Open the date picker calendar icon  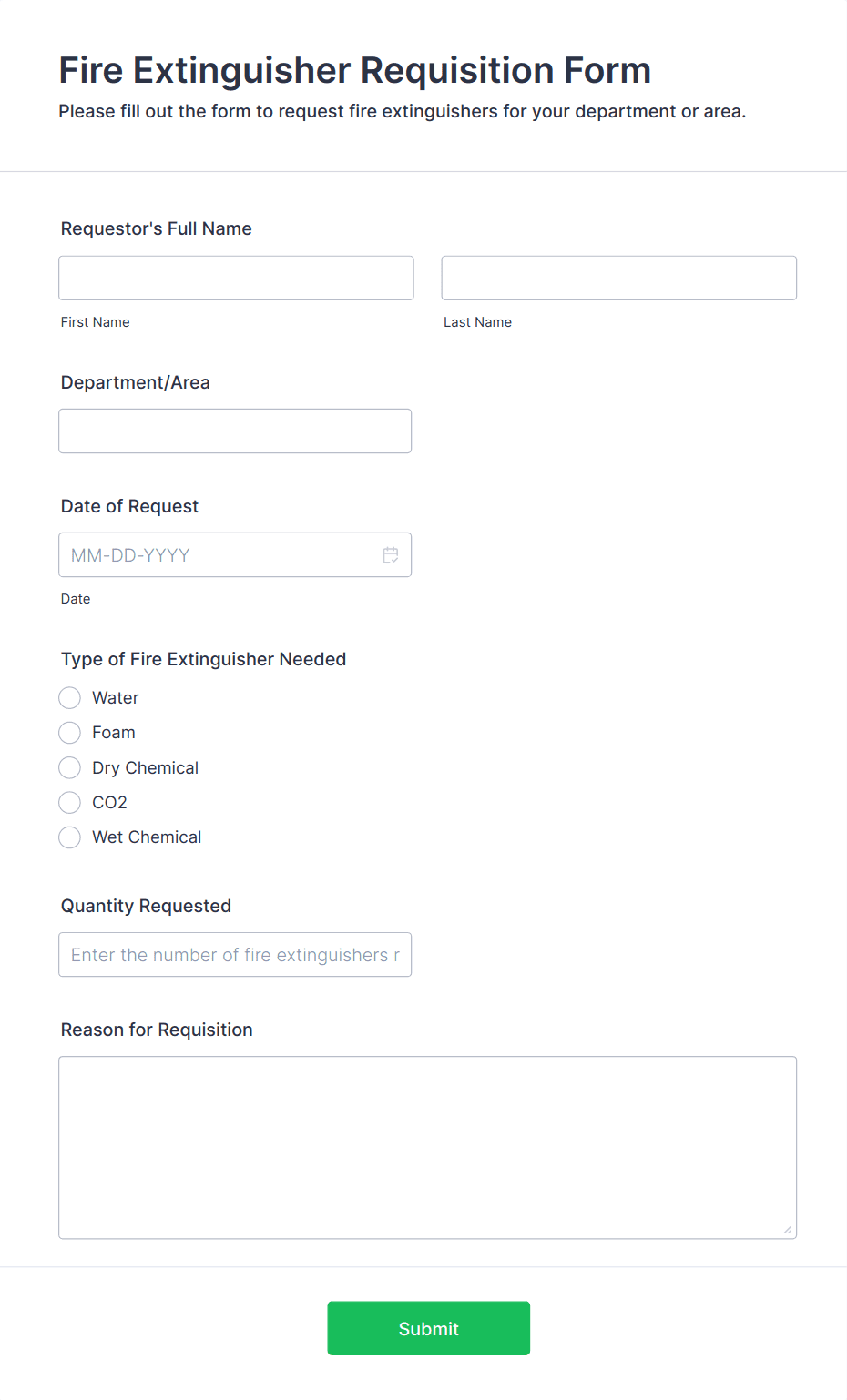tap(391, 554)
